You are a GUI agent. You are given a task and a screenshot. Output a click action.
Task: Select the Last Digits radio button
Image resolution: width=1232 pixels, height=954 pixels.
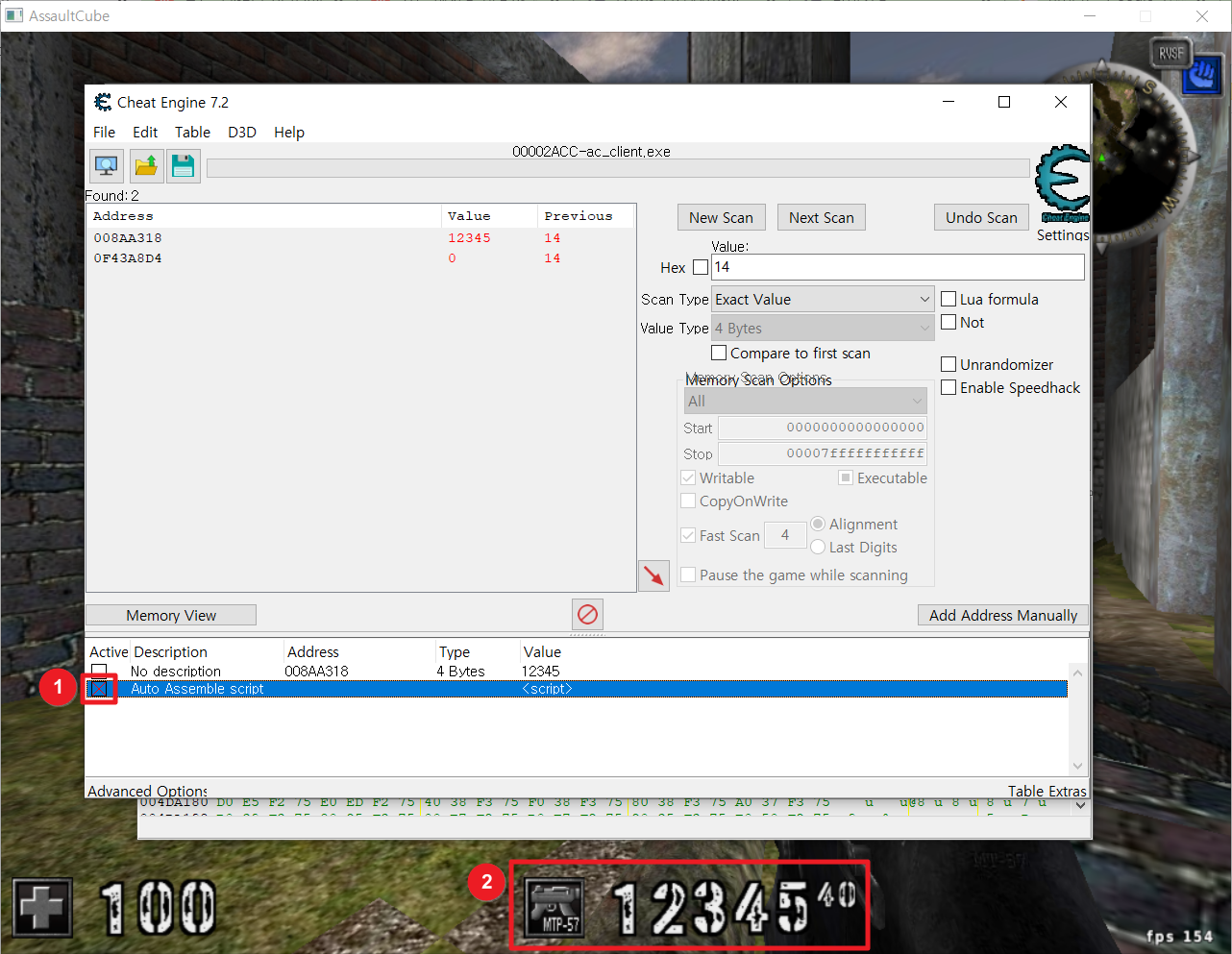coord(818,547)
